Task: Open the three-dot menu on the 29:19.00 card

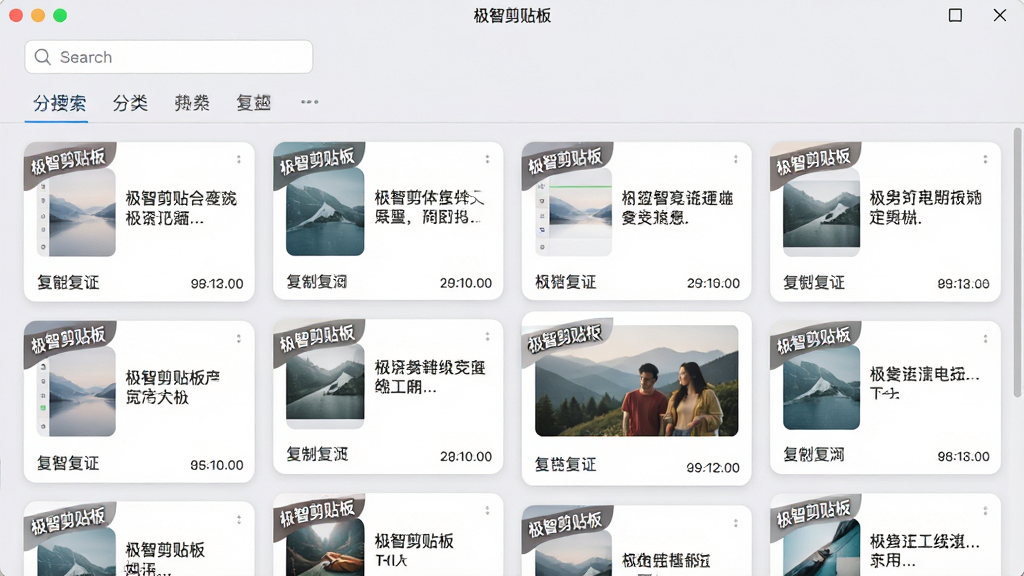Action: 735,159
